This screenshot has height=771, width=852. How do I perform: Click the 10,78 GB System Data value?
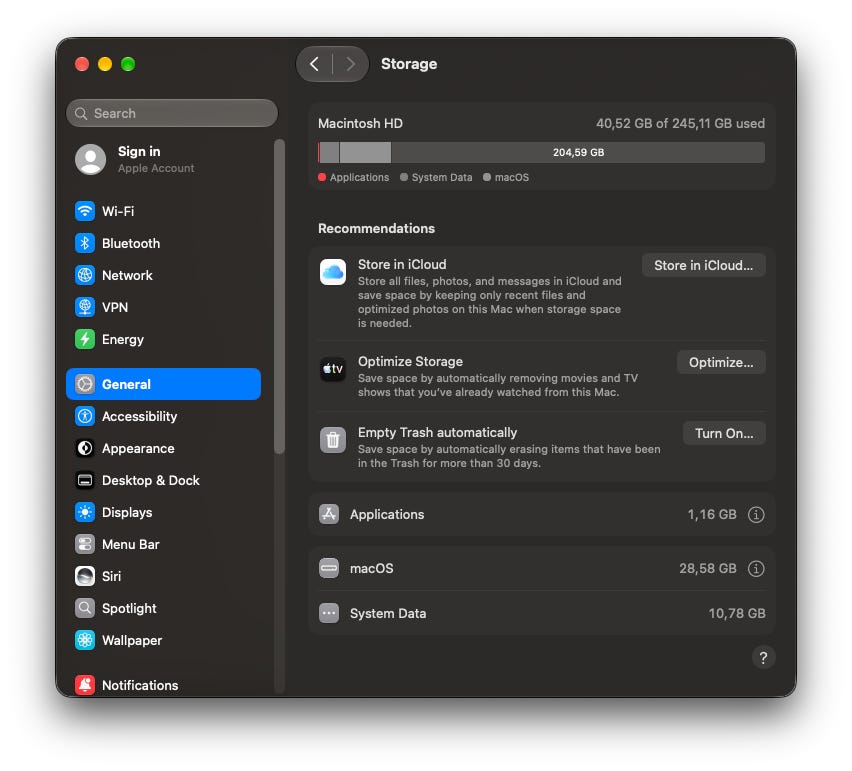[737, 613]
